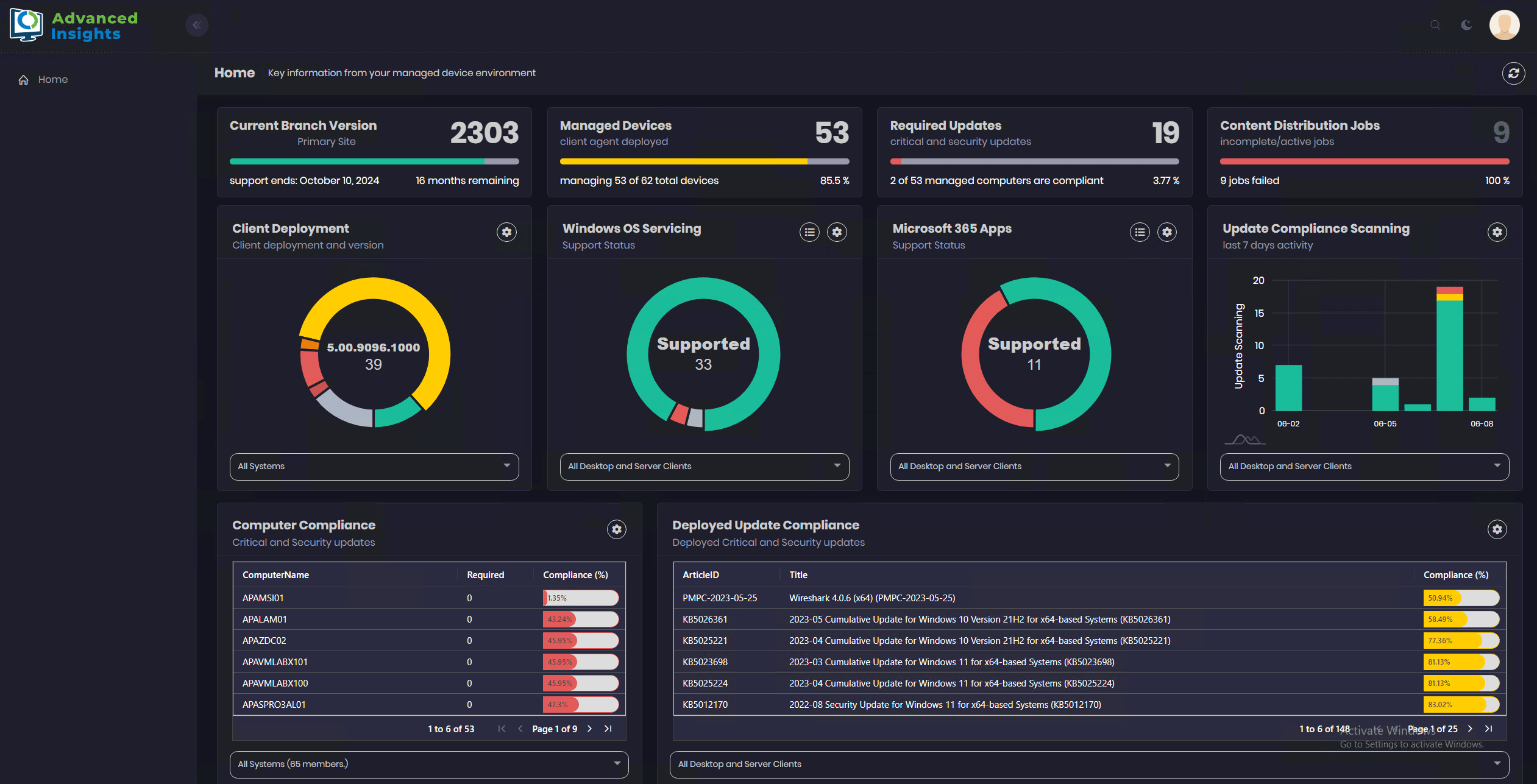This screenshot has width=1537, height=784.
Task: Click the search magnifier icon
Action: 1435,25
